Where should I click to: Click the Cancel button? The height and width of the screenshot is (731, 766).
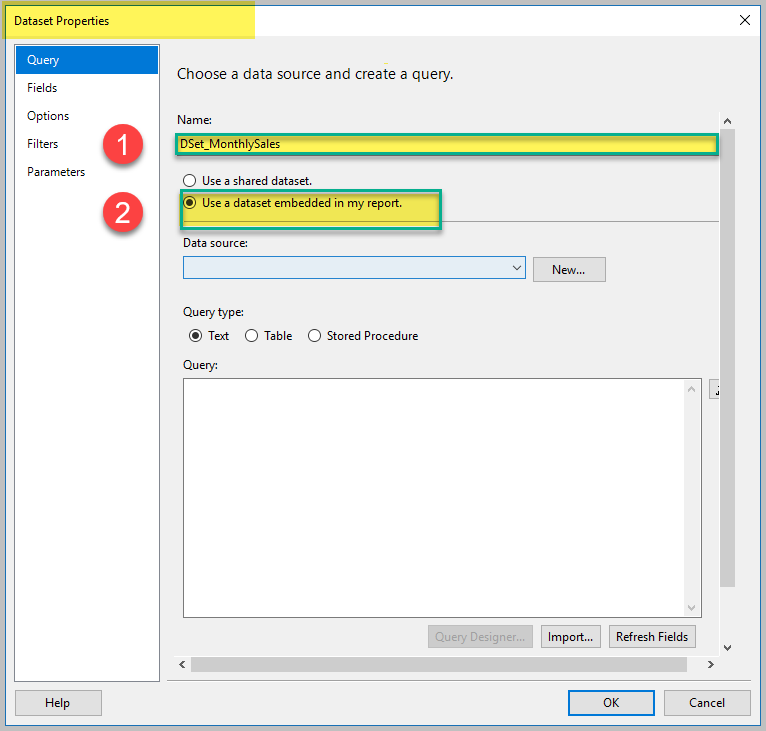[x=707, y=703]
